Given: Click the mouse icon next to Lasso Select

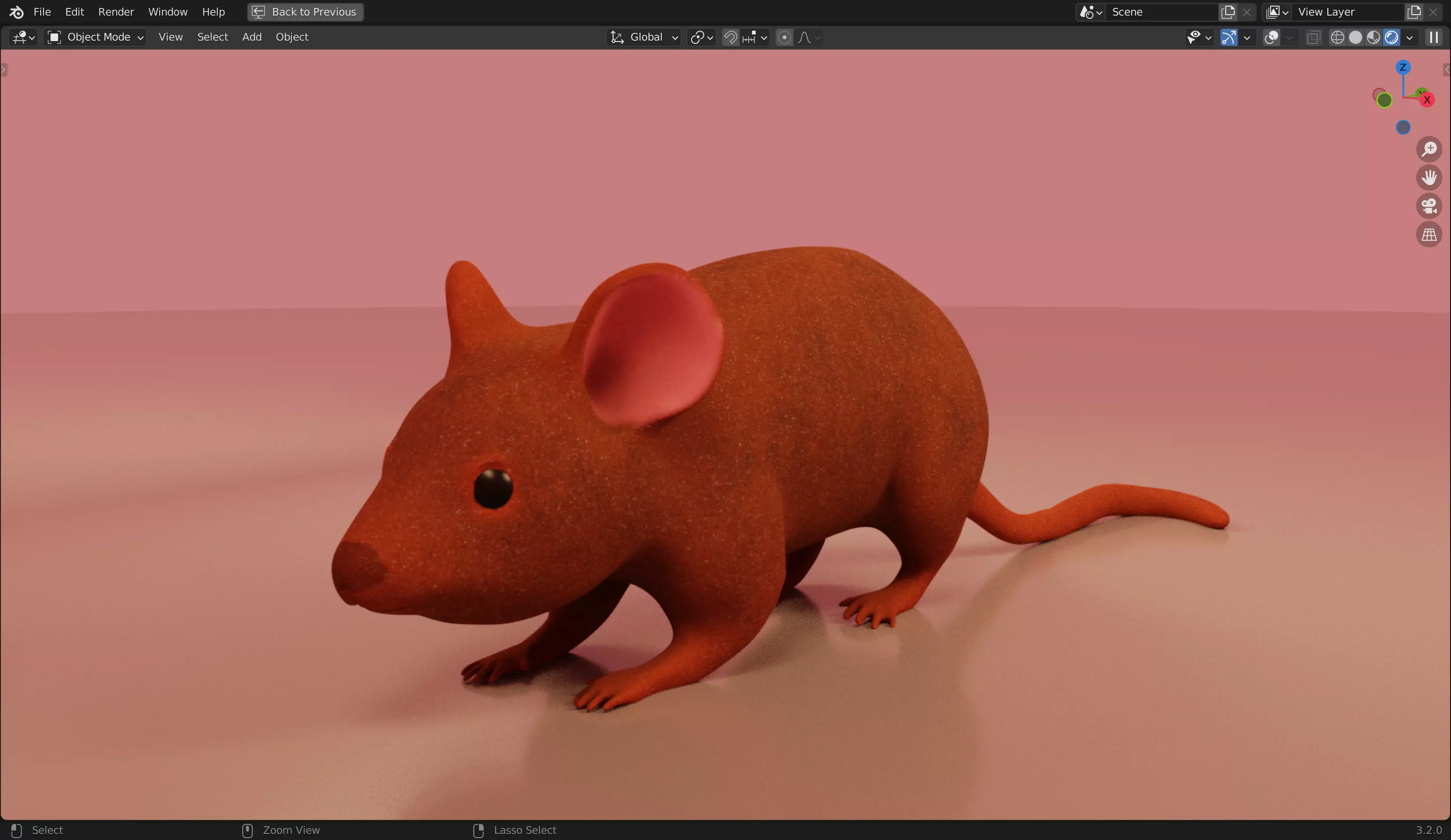Looking at the screenshot, I should click(x=478, y=830).
